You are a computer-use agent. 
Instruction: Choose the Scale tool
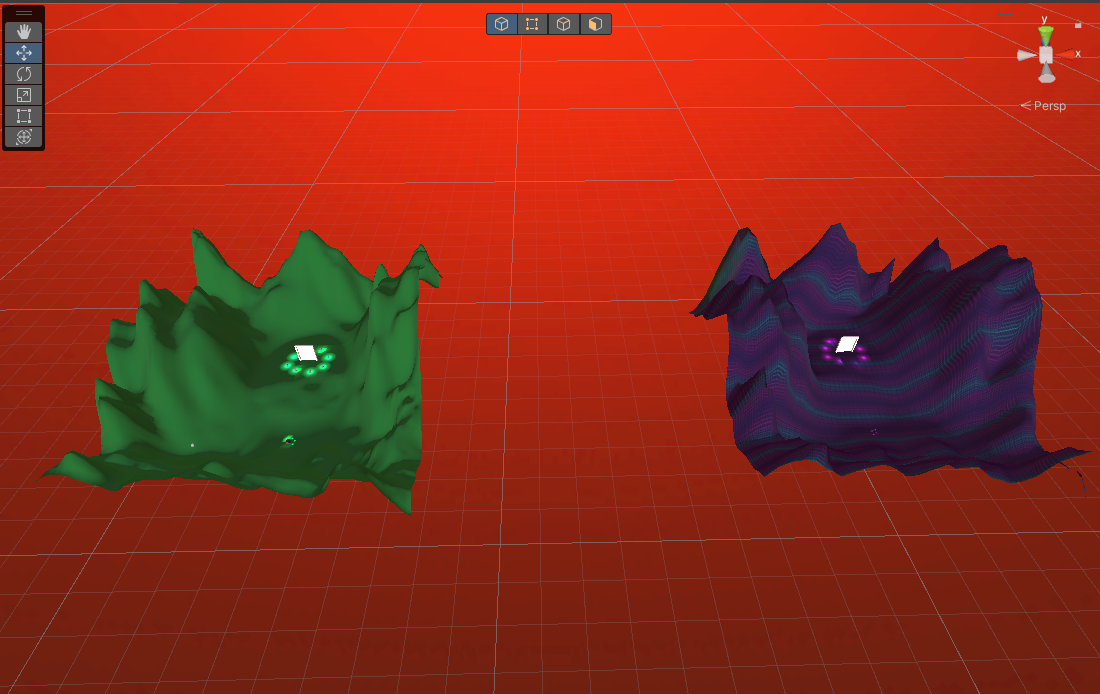[x=24, y=95]
